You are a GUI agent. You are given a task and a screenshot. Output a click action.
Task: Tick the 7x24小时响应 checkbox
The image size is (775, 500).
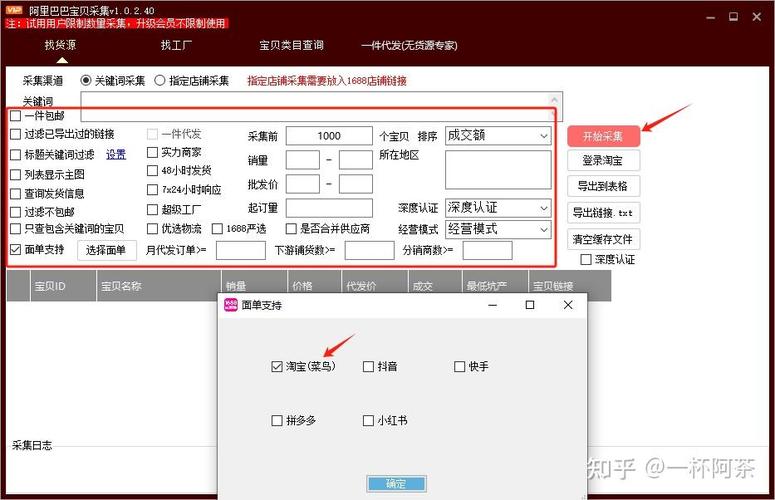click(x=152, y=189)
